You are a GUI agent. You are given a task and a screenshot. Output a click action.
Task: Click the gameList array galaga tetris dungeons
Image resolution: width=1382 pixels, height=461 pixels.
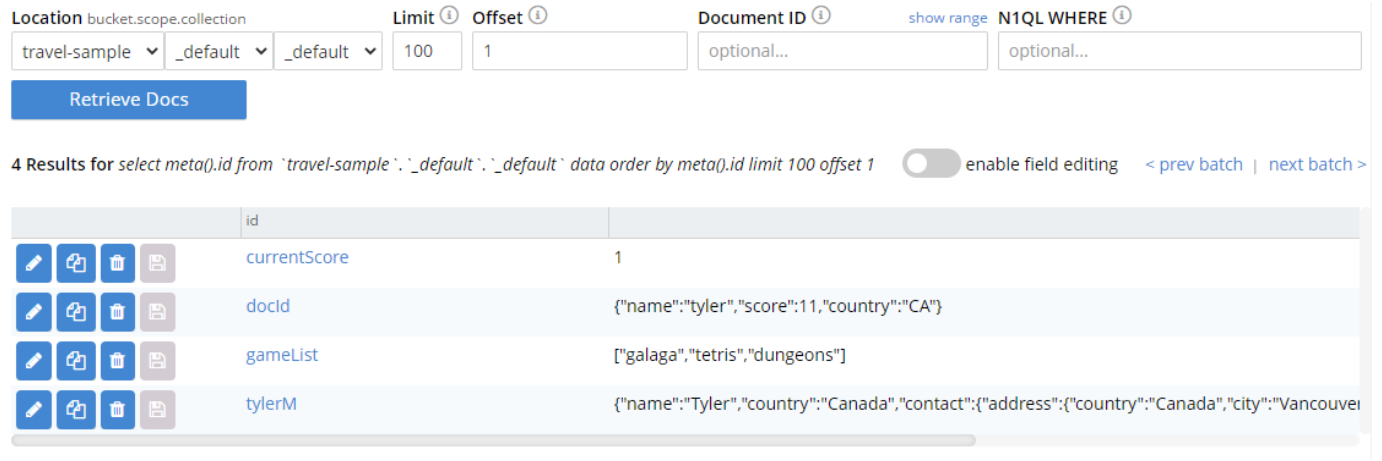coord(730,354)
